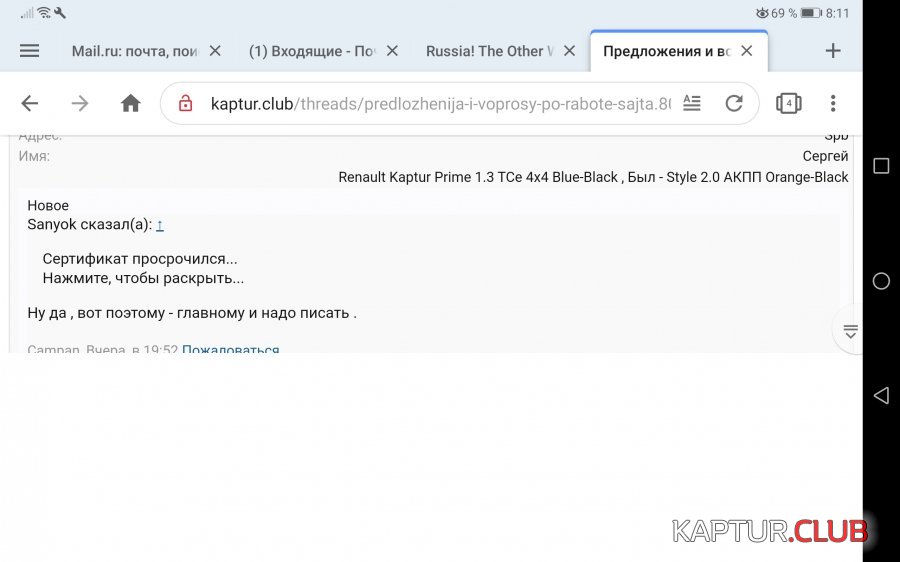Image resolution: width=900 pixels, height=562 pixels.
Task: Open the three-dot browser menu
Action: click(833, 103)
